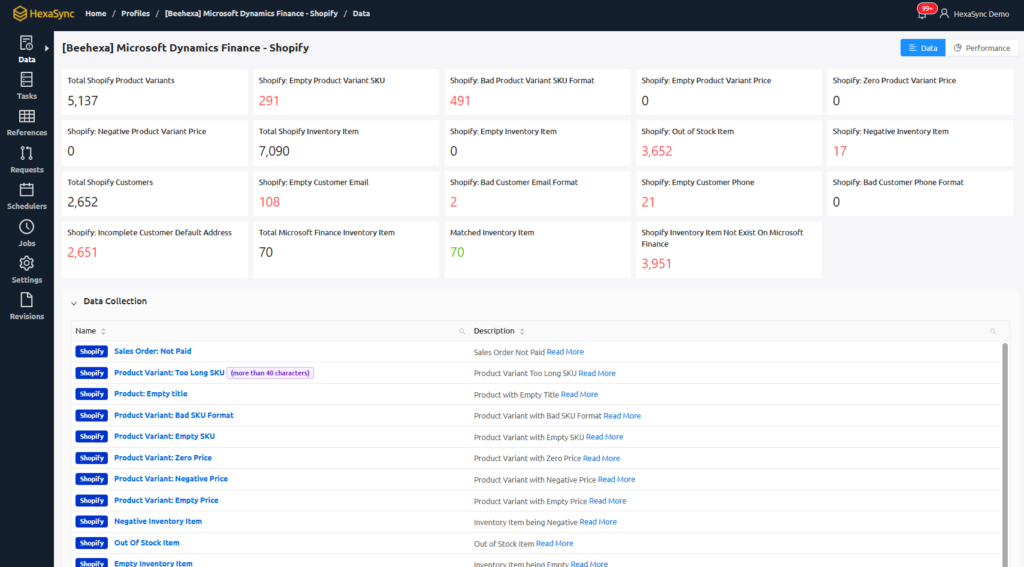Click Shopify badge on Out Of Stock Item row

91,543
